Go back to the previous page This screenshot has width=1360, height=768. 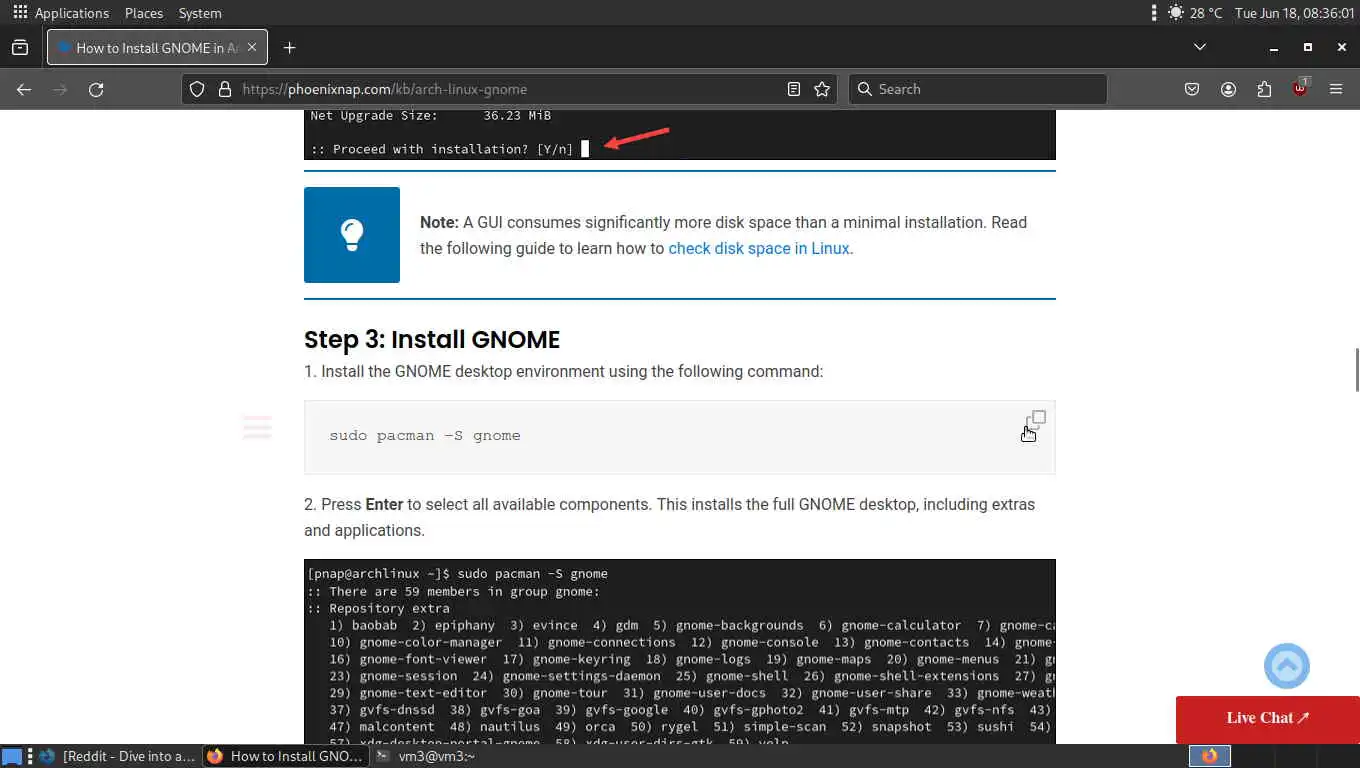point(24,89)
